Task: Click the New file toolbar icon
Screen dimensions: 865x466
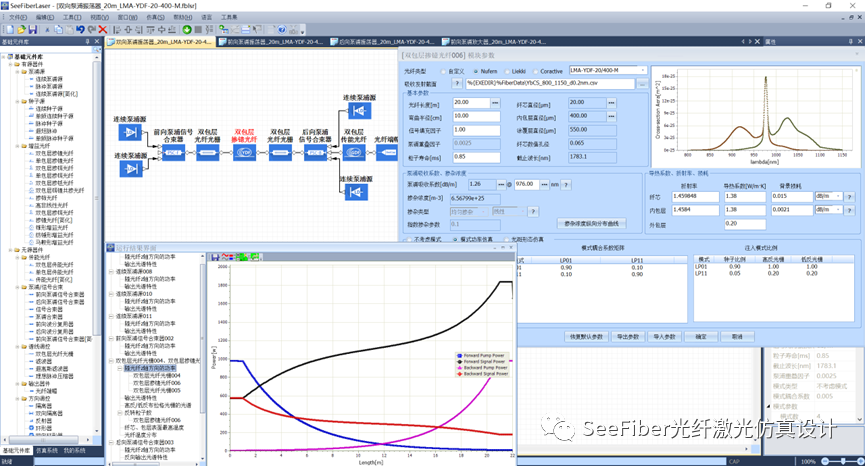Action: pos(10,29)
